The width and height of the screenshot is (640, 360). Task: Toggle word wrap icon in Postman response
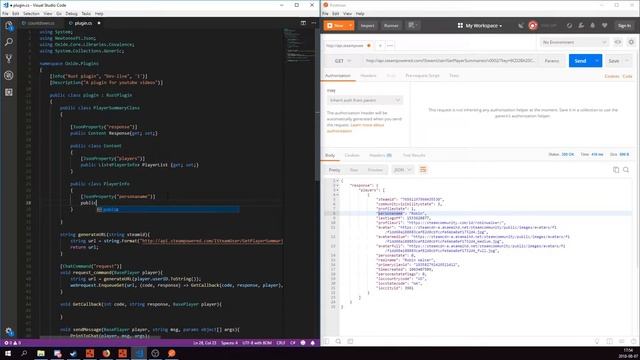coord(423,169)
